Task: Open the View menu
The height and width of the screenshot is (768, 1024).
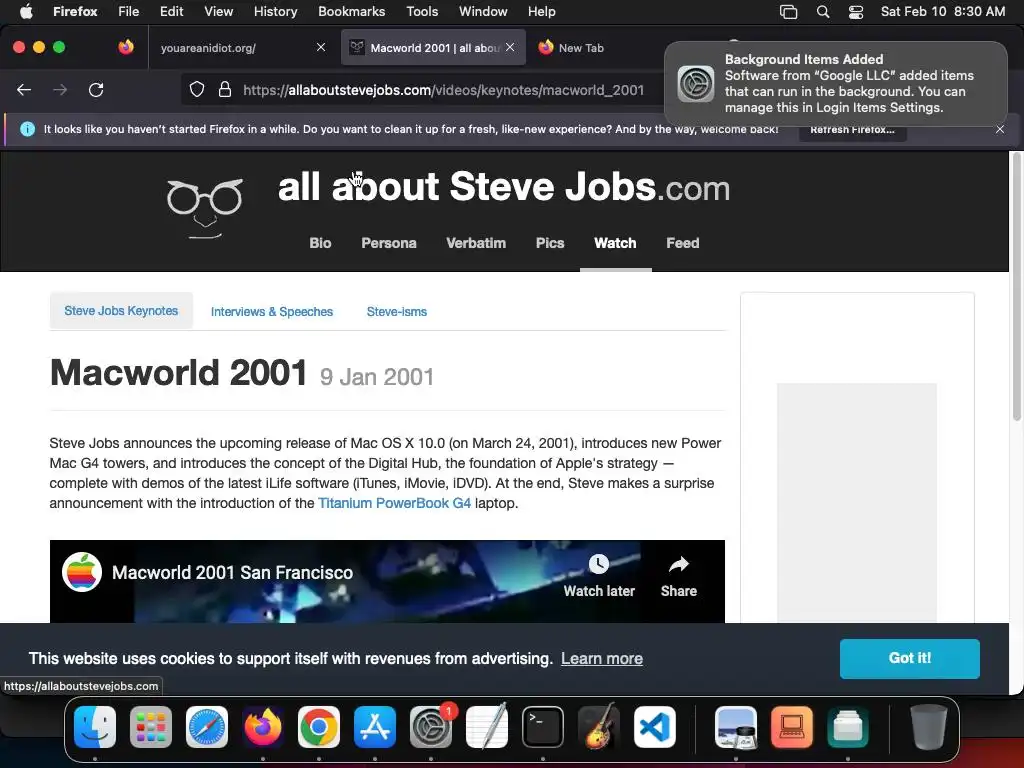Action: (218, 11)
